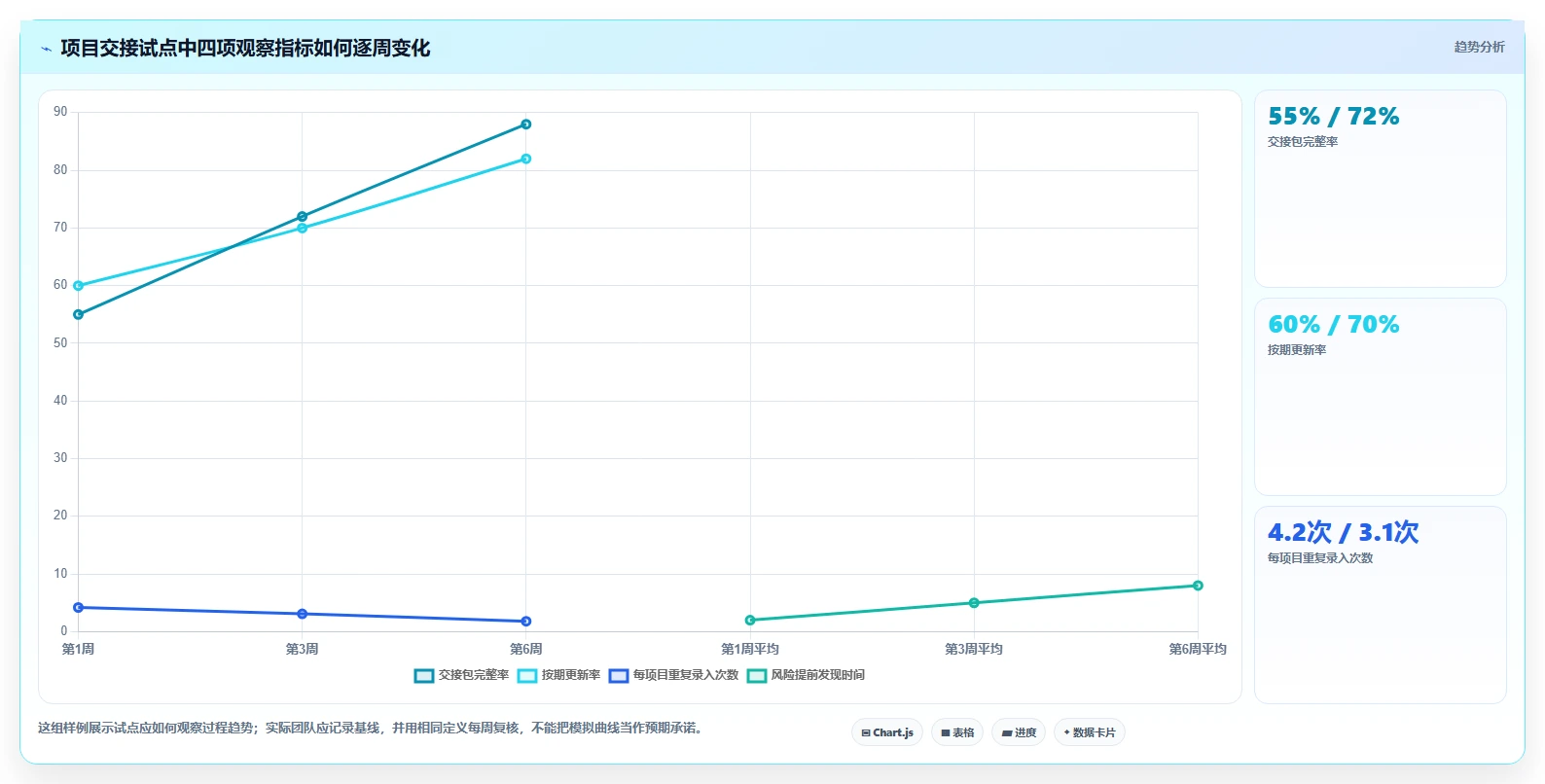Open the 60% / 70% stat card
1545x784 pixels.
coord(1381,397)
